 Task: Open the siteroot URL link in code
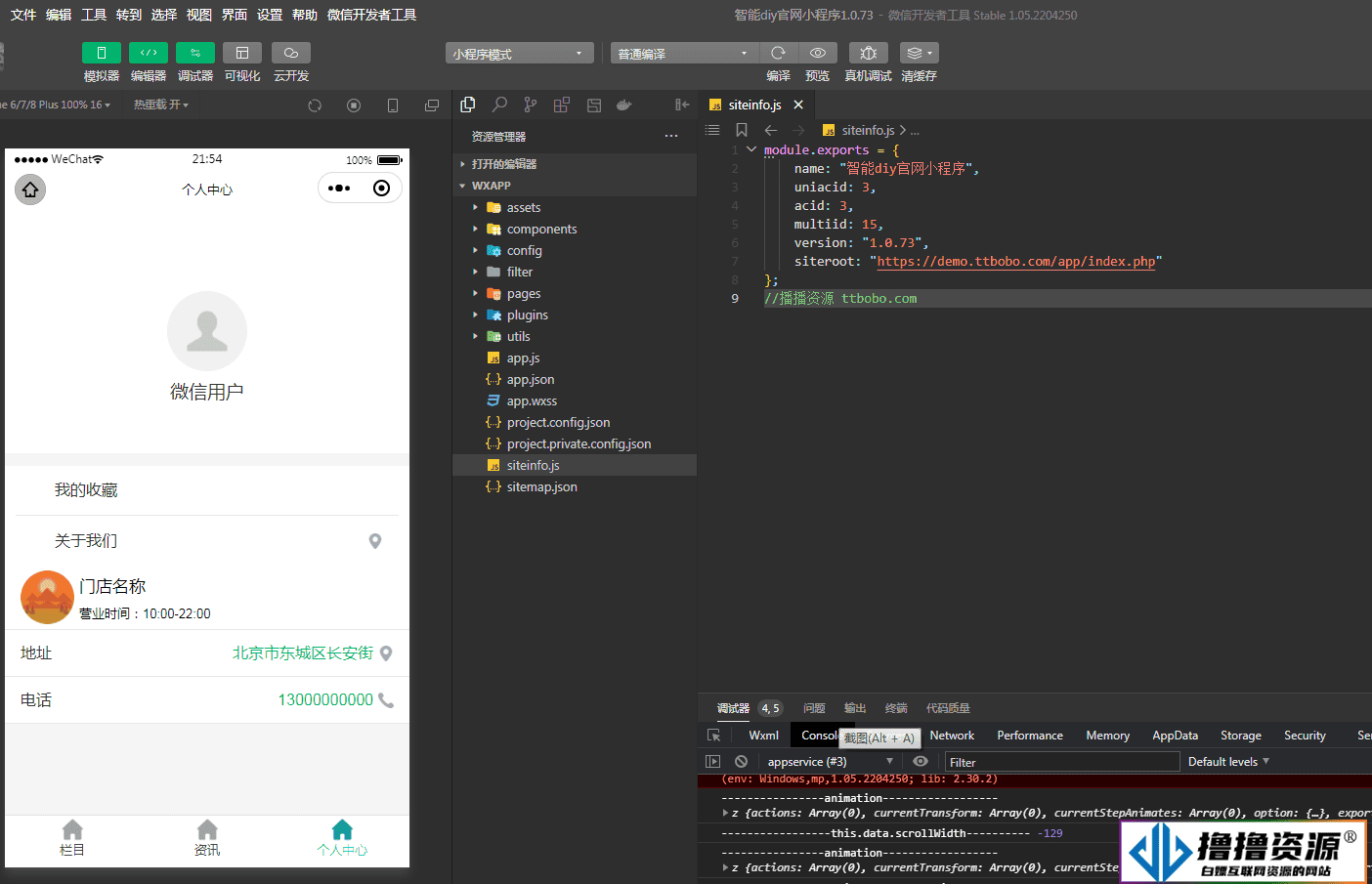pos(1016,261)
